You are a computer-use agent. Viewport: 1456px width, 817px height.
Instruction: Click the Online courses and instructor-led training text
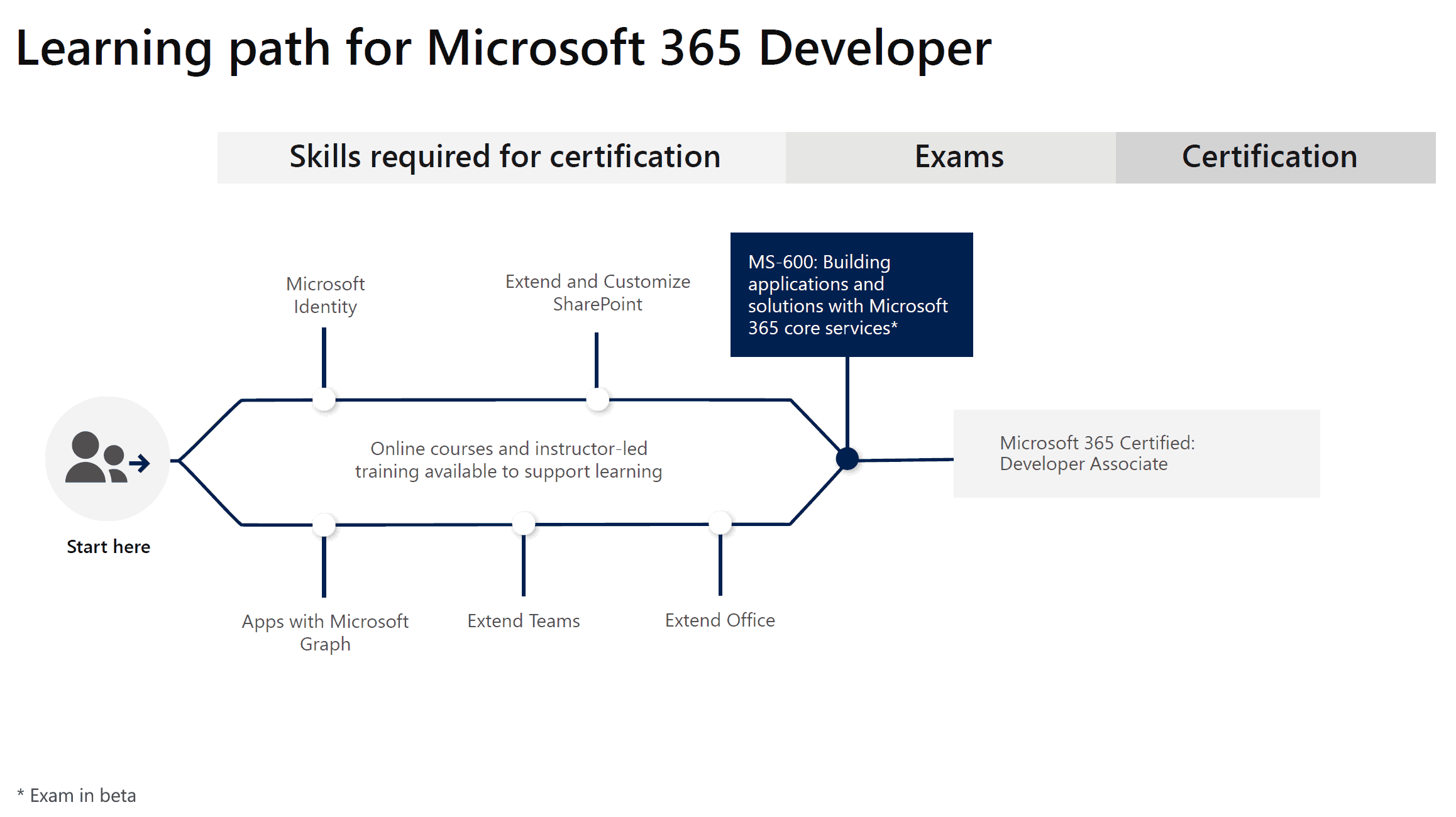(x=509, y=459)
